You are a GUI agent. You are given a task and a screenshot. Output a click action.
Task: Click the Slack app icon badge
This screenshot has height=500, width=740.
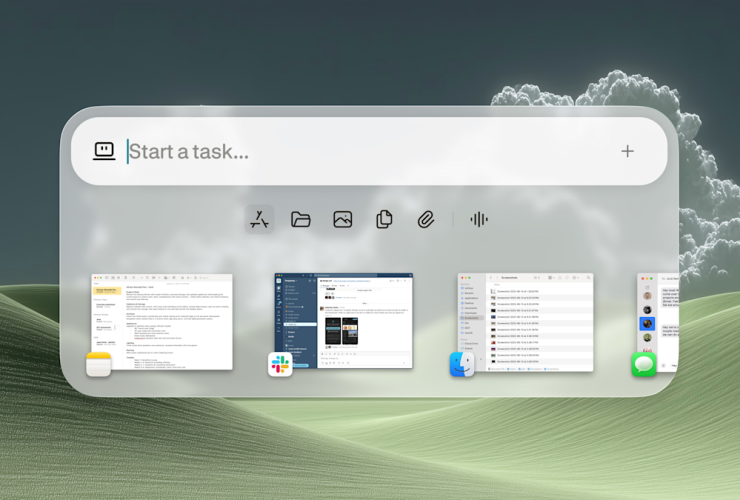pos(280,364)
